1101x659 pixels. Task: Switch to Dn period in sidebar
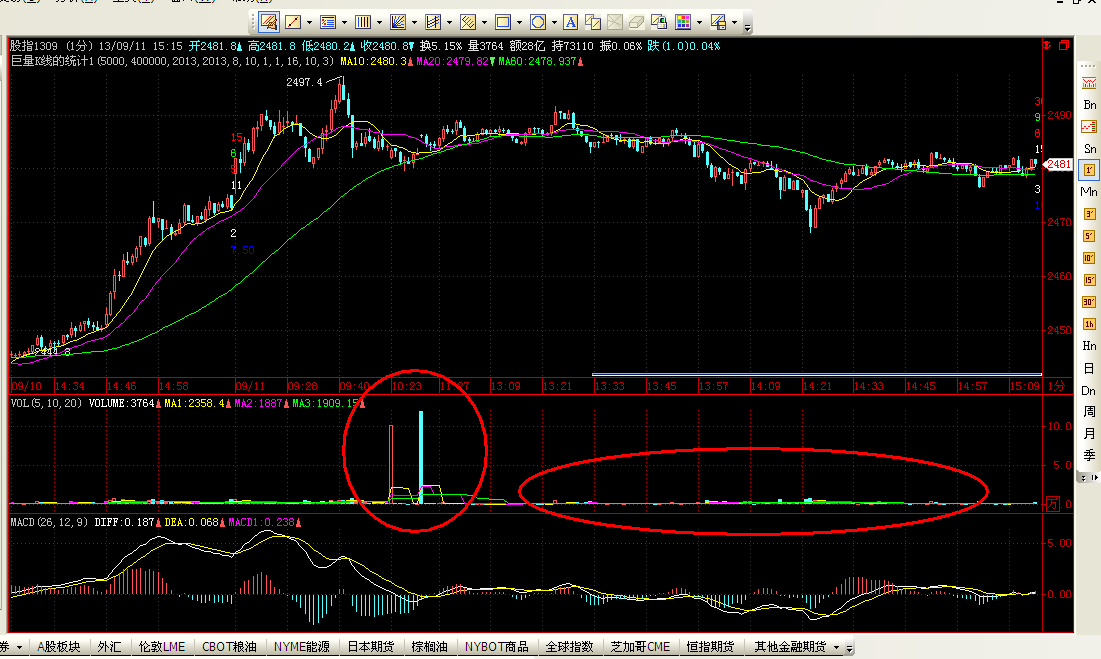[1089, 390]
